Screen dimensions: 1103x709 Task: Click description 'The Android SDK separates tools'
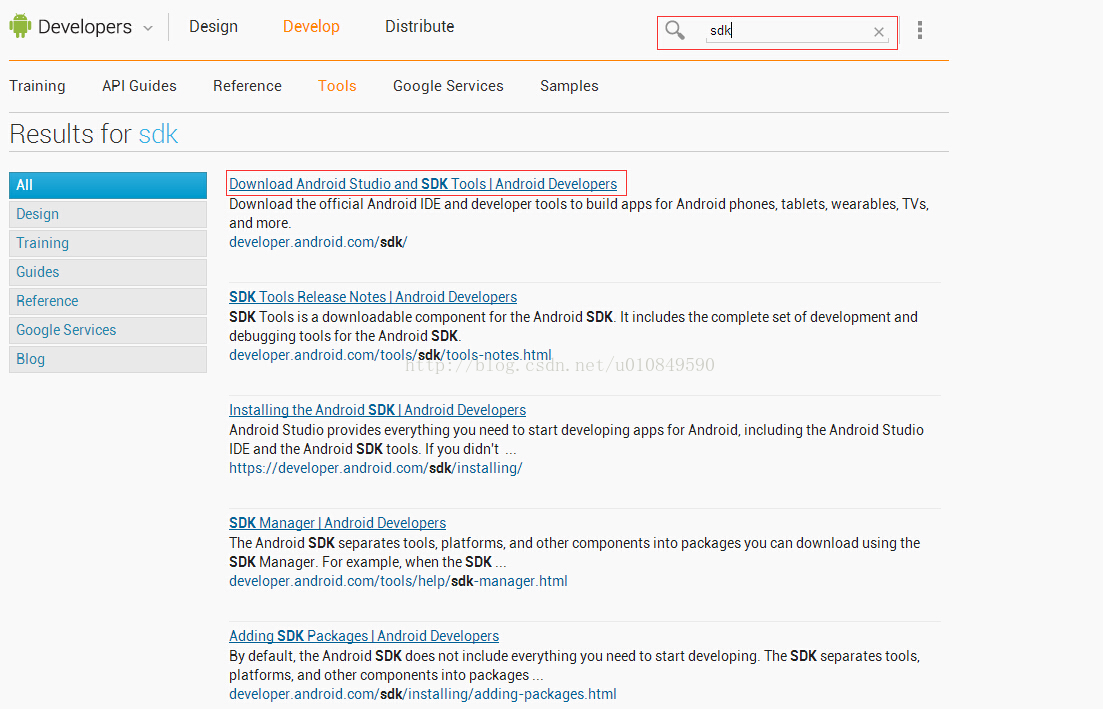(575, 553)
